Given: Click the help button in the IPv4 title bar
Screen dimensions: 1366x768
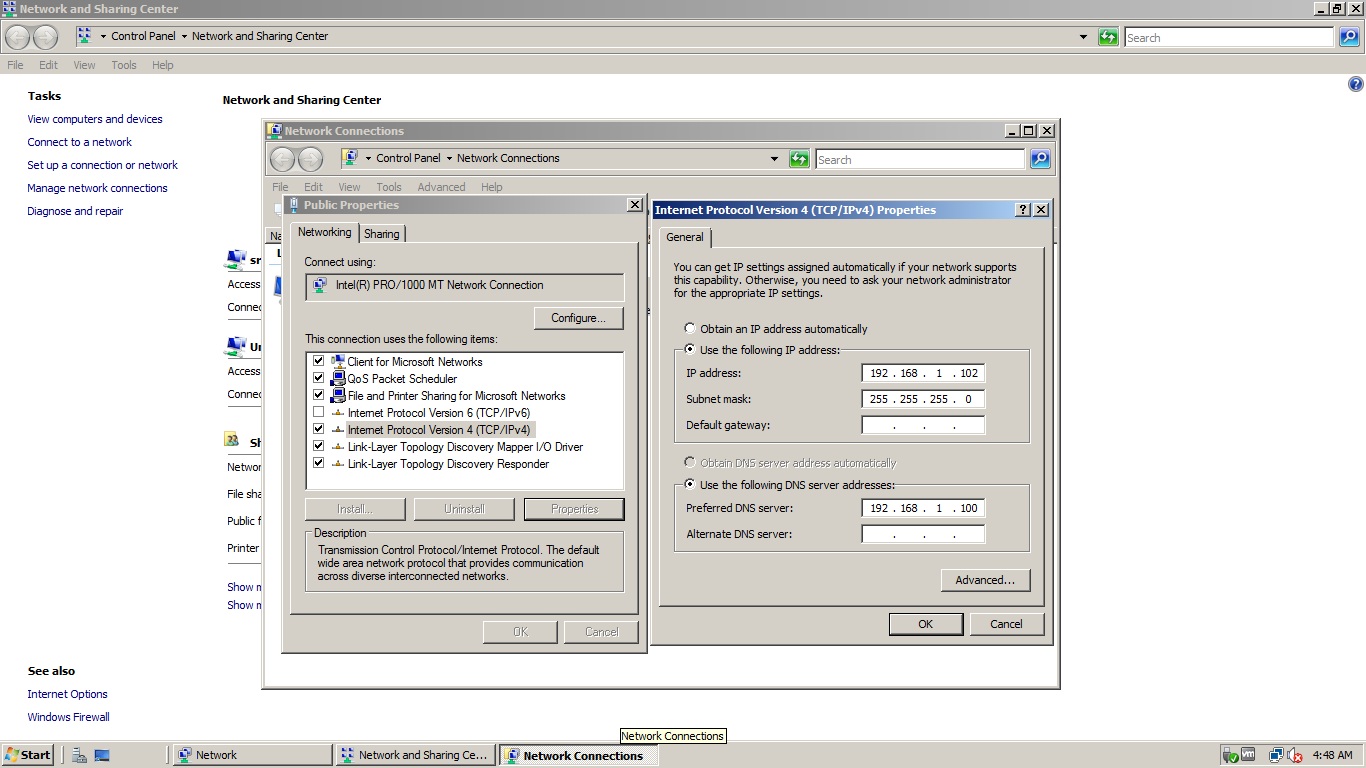Looking at the screenshot, I should click(1022, 210).
